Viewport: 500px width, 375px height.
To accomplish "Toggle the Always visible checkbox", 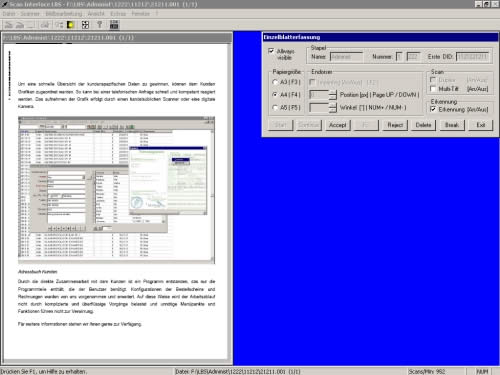I will (271, 51).
